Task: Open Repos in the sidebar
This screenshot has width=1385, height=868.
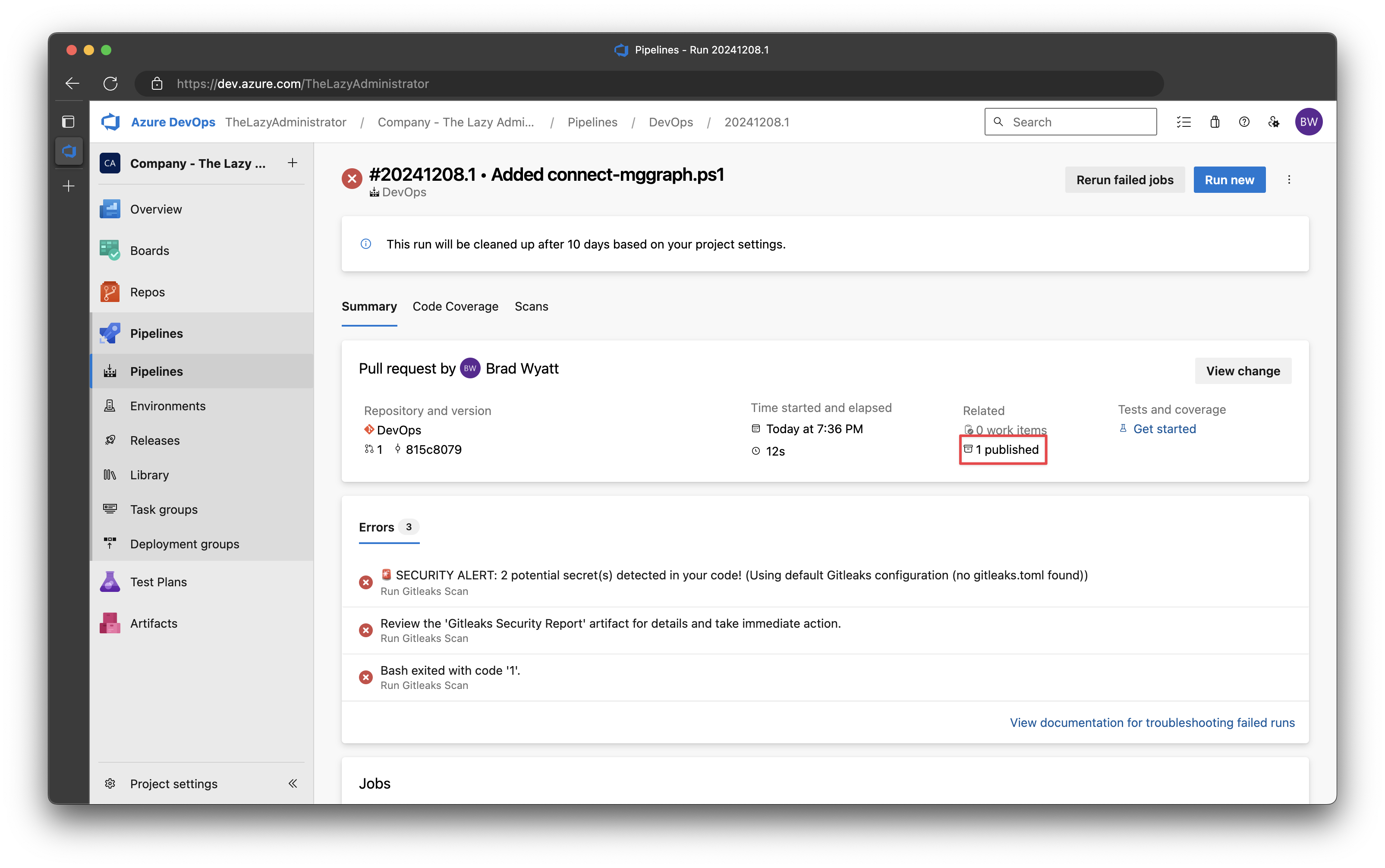Action: (202, 292)
